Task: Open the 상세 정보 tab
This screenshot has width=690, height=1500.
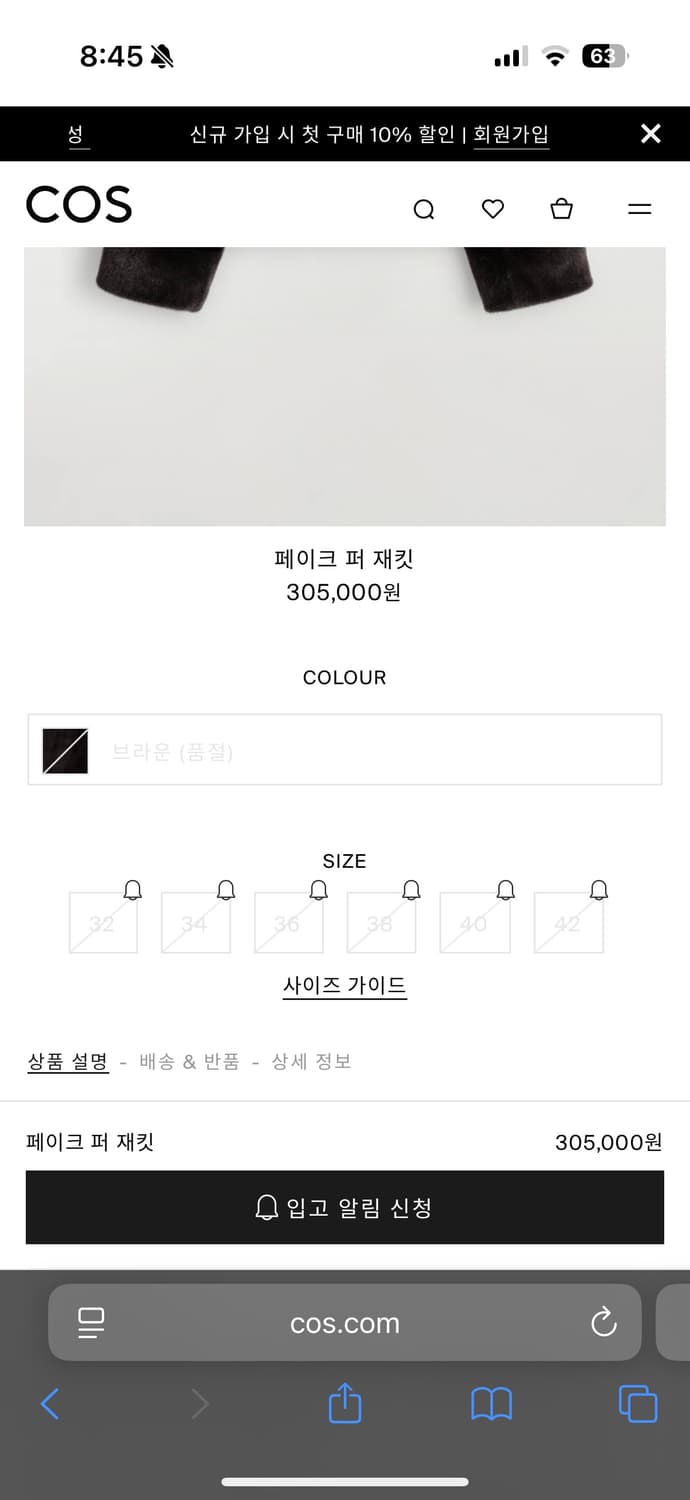Action: [311, 1061]
